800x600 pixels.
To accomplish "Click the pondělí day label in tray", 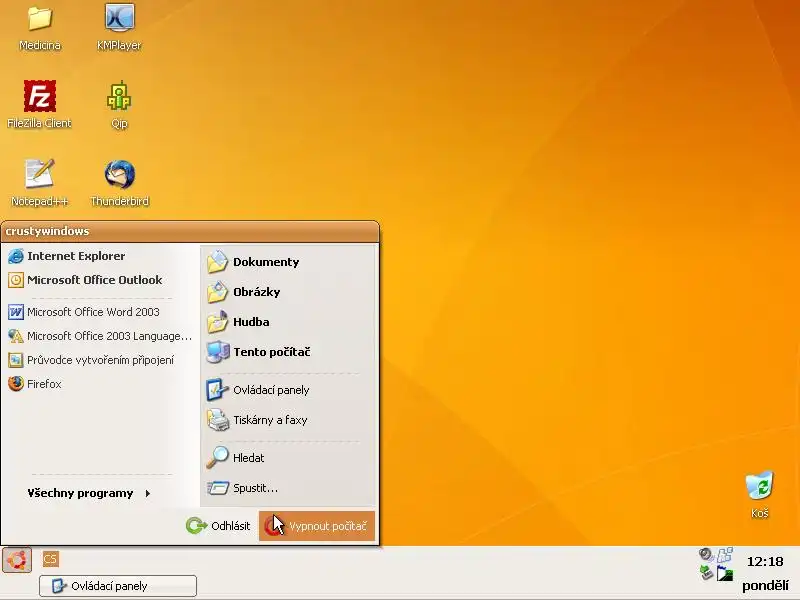I will [765, 585].
